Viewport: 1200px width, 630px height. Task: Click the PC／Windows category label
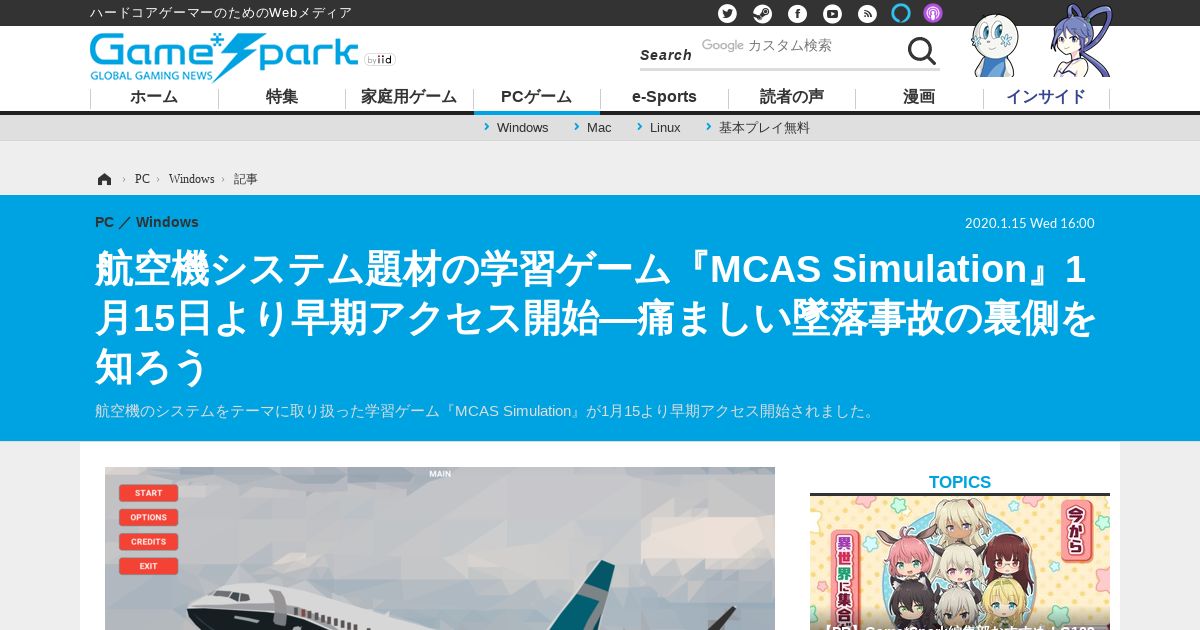tap(147, 222)
